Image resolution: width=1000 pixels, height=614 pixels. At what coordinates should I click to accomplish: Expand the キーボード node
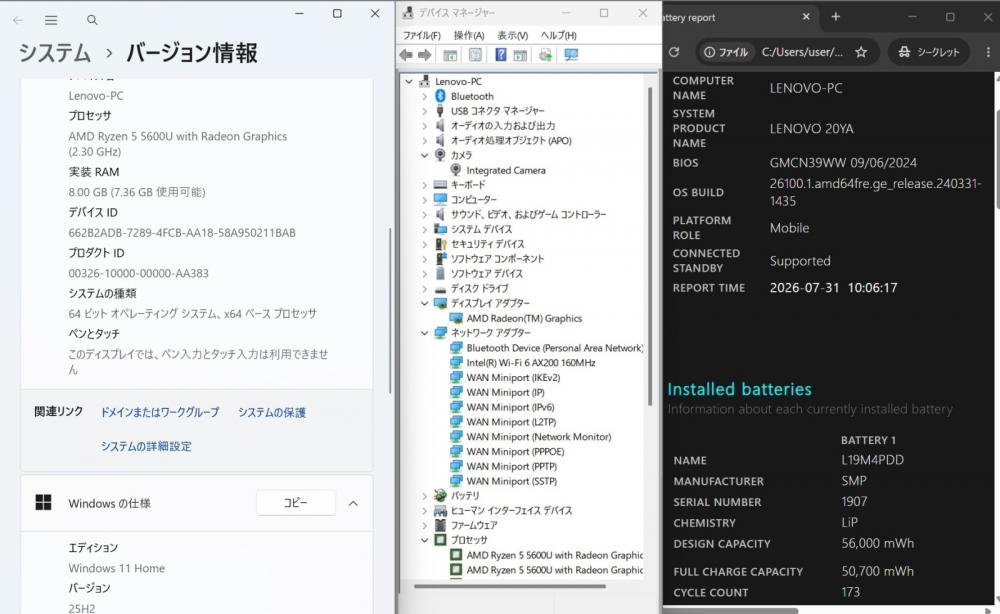coord(425,185)
